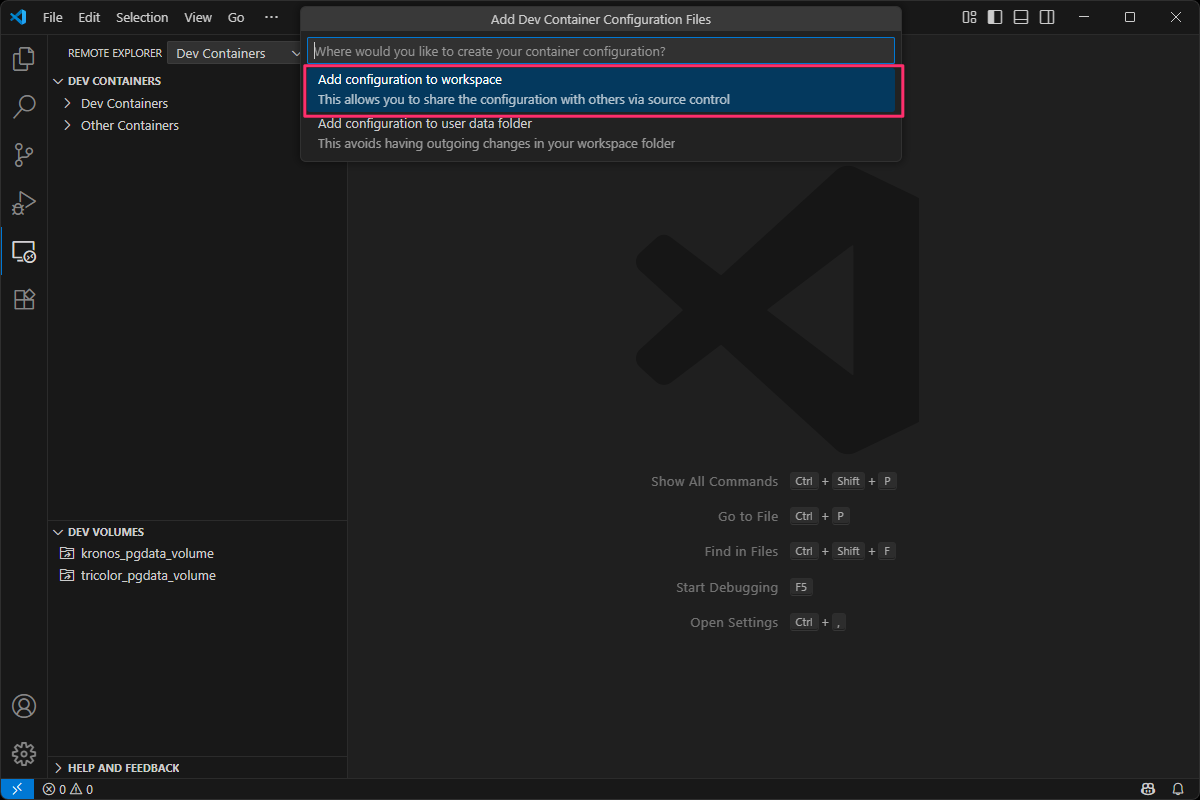Open the Go menu
This screenshot has width=1200, height=800.
click(236, 17)
